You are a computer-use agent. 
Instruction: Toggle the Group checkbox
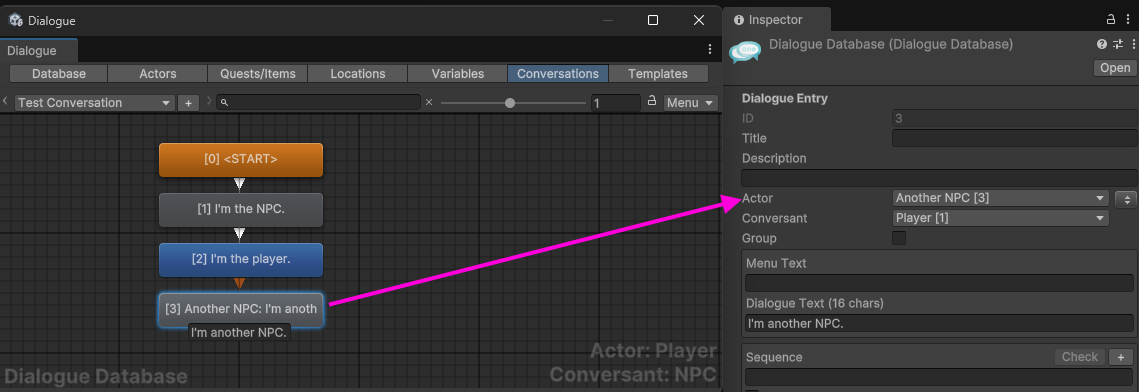(899, 237)
